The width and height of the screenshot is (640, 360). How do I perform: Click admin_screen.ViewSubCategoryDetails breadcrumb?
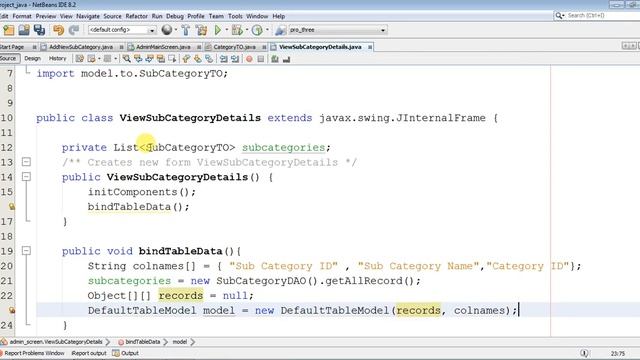pos(52,342)
